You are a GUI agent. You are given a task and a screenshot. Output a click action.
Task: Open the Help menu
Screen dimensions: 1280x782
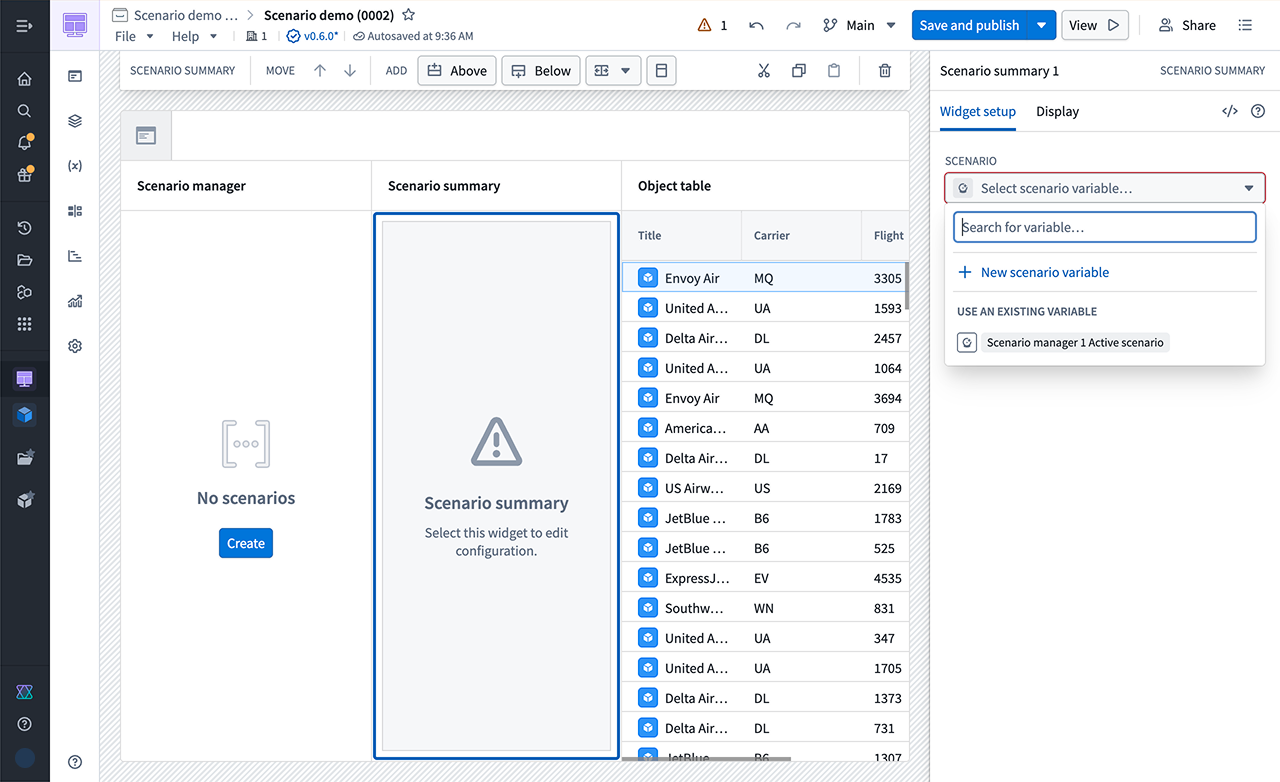tap(194, 36)
